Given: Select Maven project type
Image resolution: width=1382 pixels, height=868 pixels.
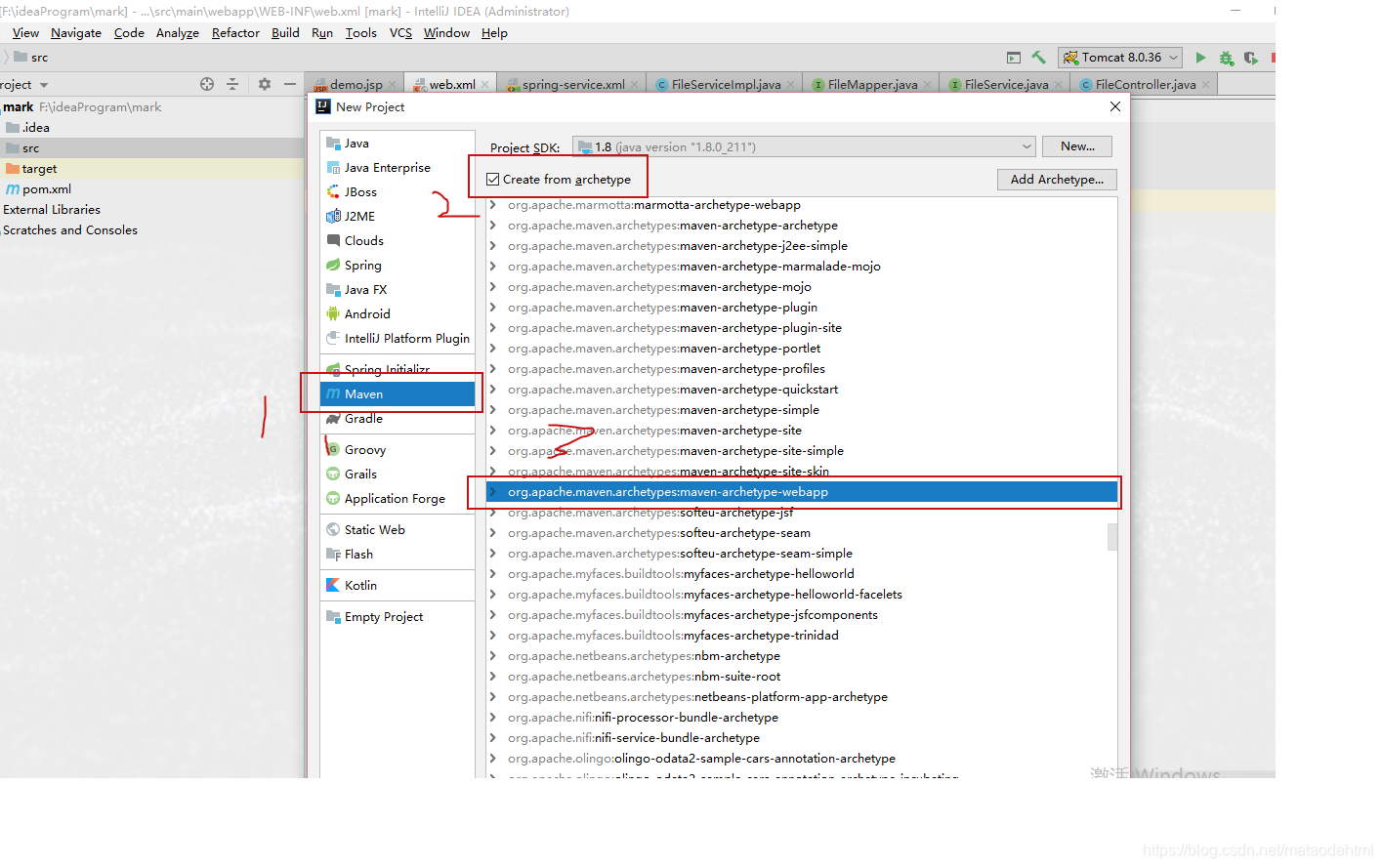Looking at the screenshot, I should 398,394.
